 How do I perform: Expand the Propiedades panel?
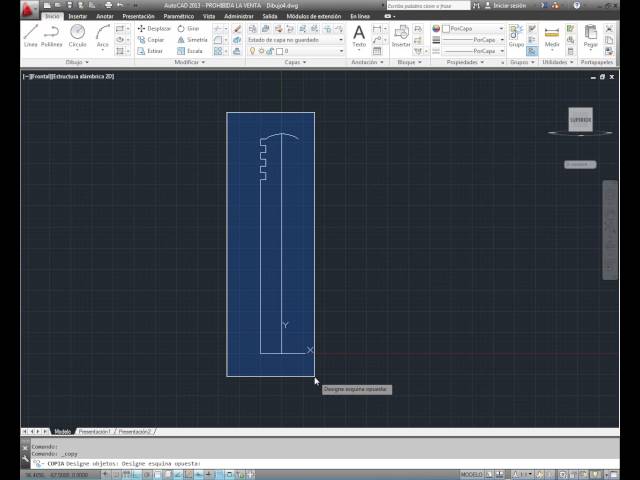tap(465, 62)
